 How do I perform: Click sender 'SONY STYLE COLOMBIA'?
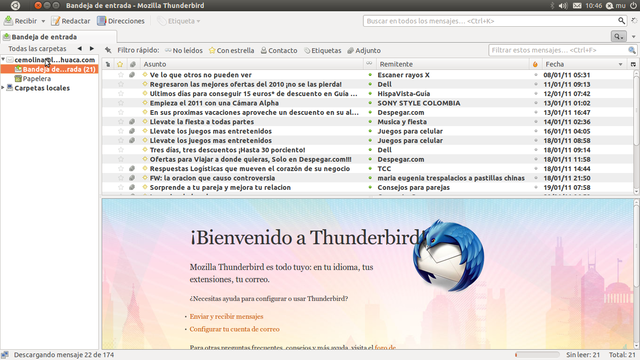(x=419, y=103)
